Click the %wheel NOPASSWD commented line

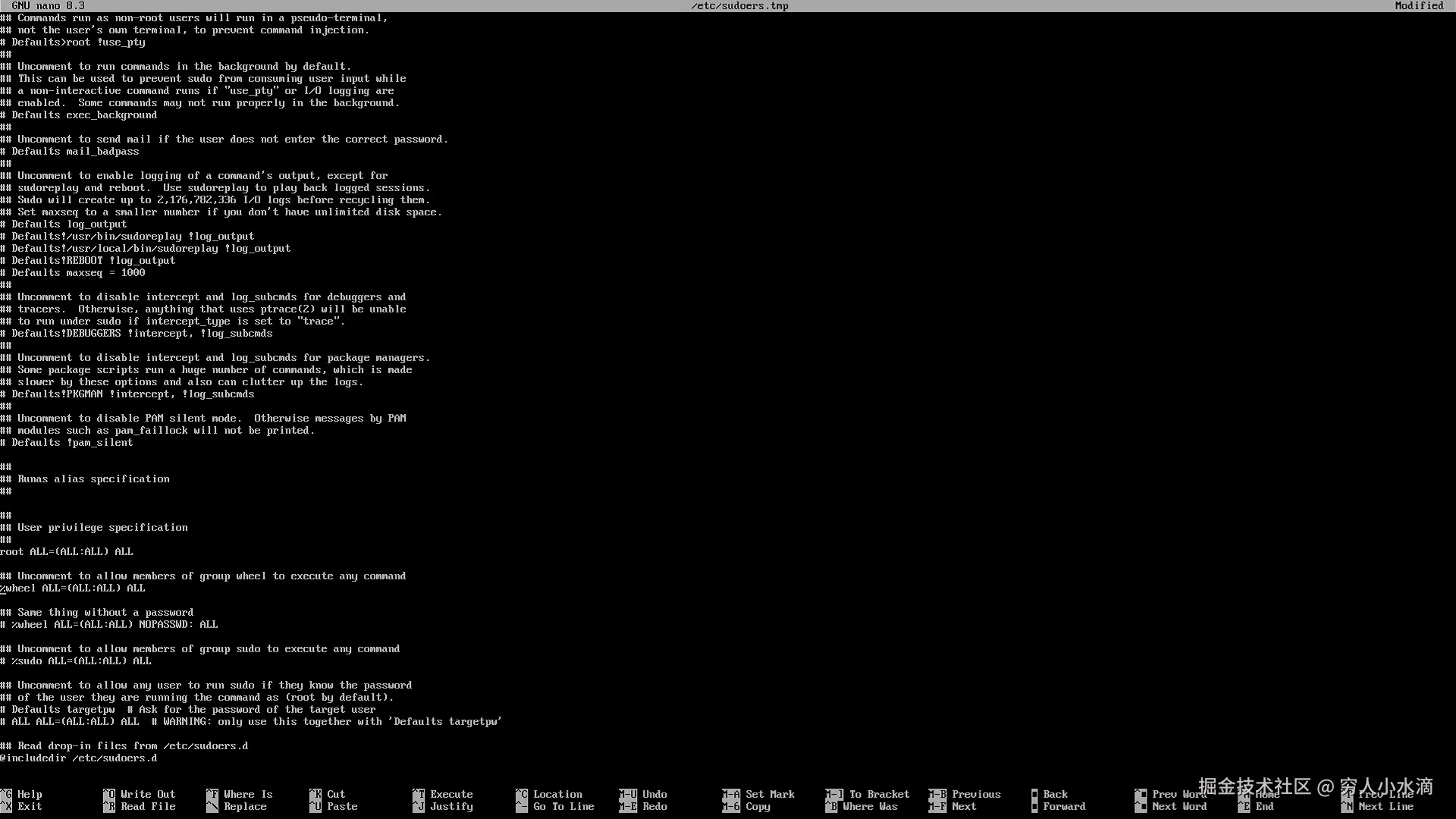[x=109, y=624]
